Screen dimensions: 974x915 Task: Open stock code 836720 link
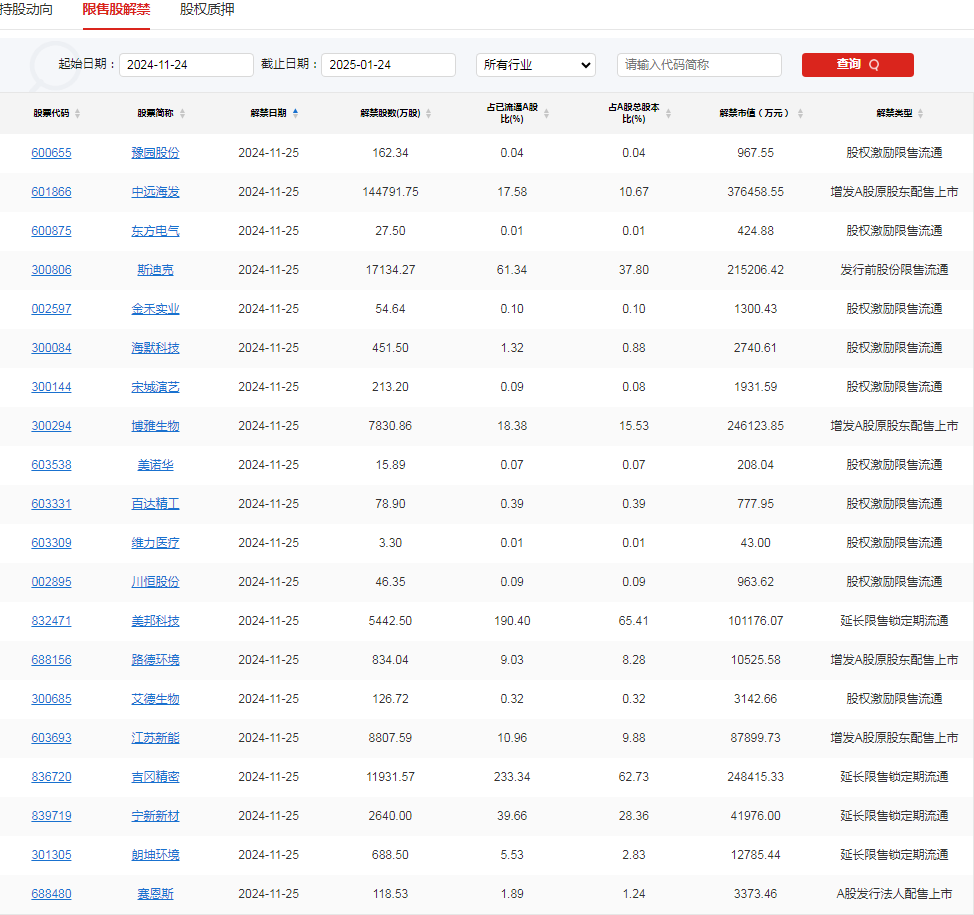[52, 777]
